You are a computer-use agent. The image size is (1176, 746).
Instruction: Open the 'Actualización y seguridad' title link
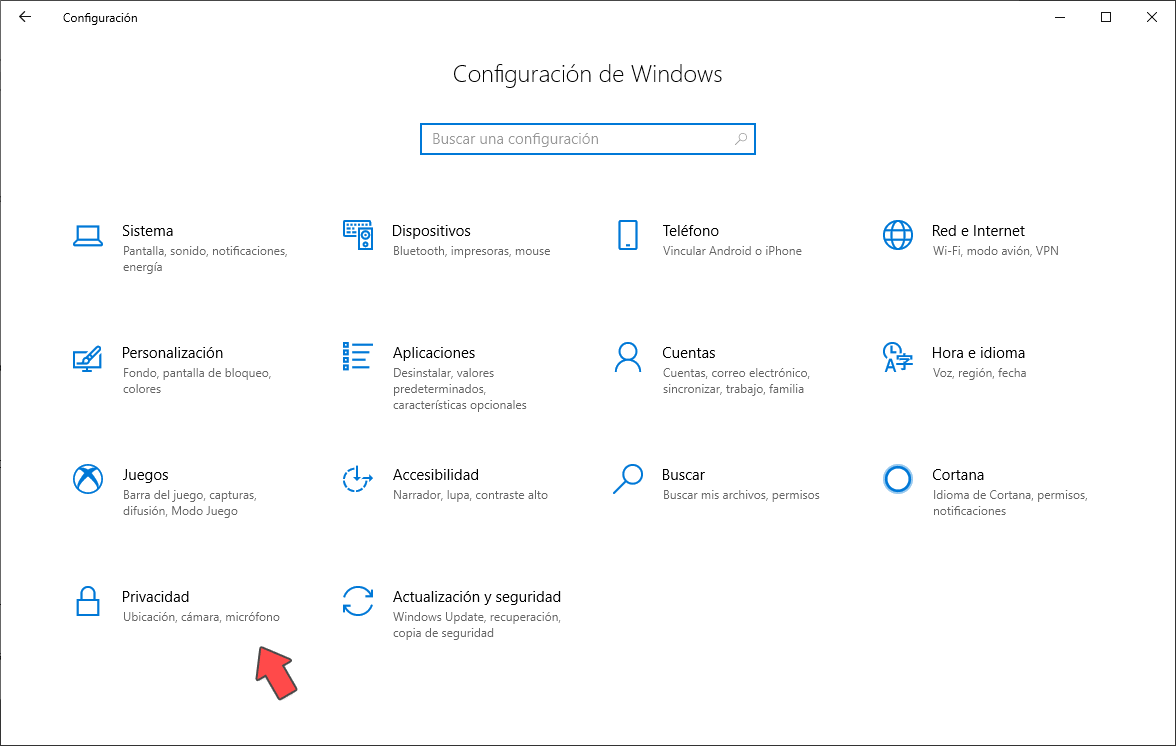477,597
